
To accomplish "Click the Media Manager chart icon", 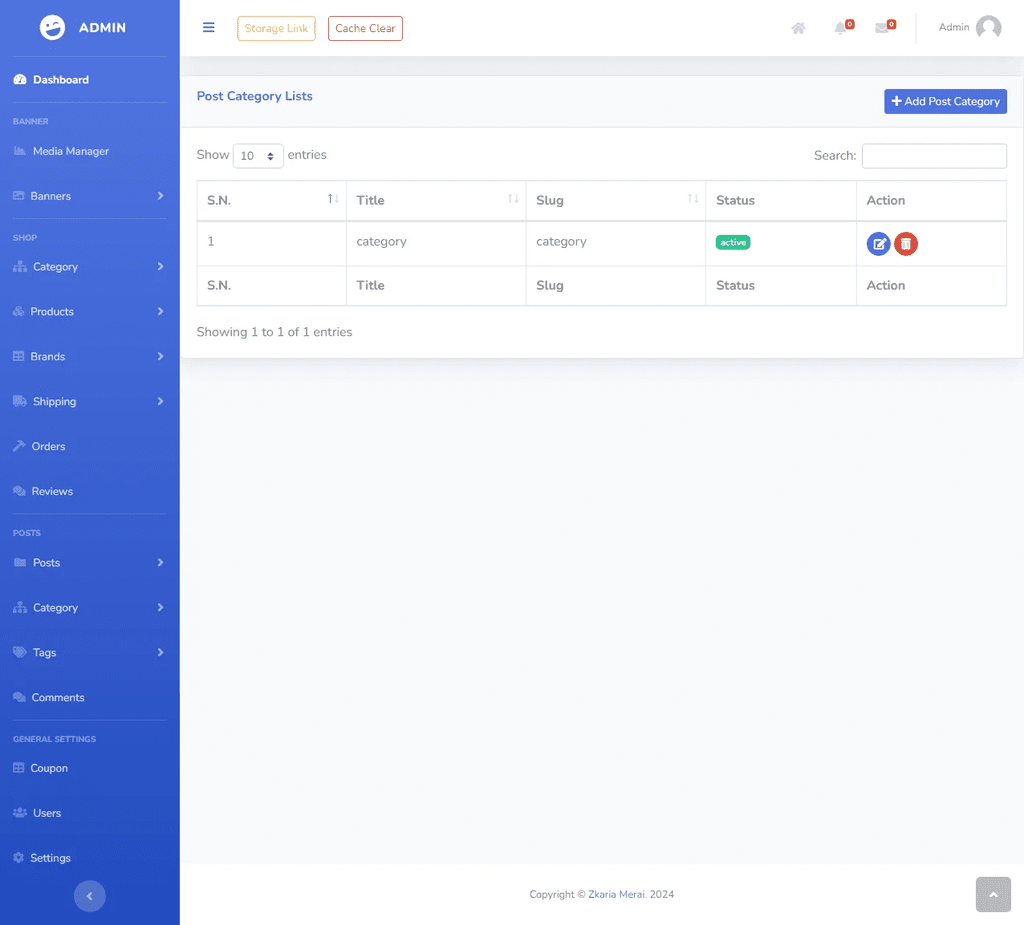I will point(20,151).
